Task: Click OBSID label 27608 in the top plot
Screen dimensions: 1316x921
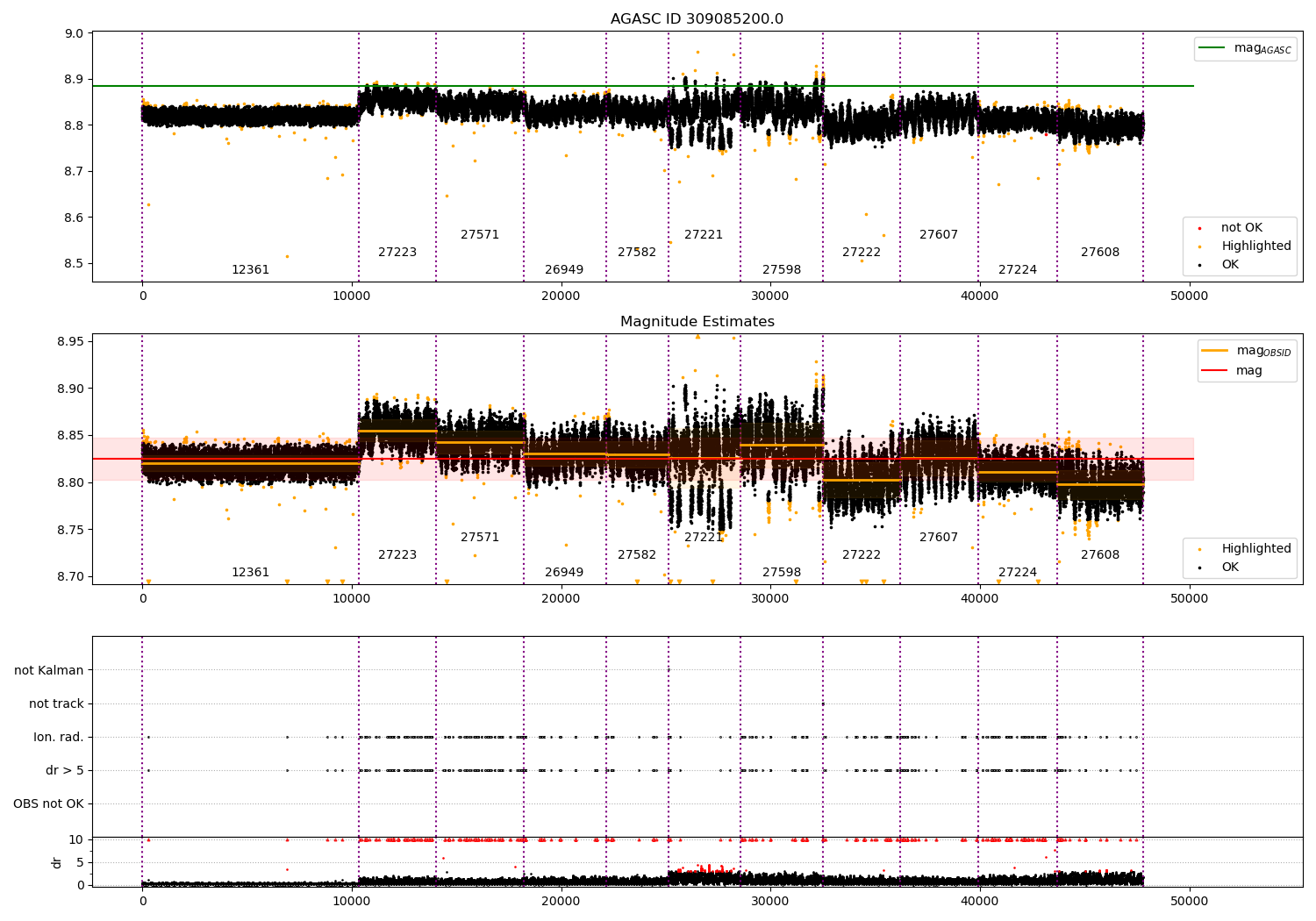Action: pyautogui.click(x=1100, y=253)
